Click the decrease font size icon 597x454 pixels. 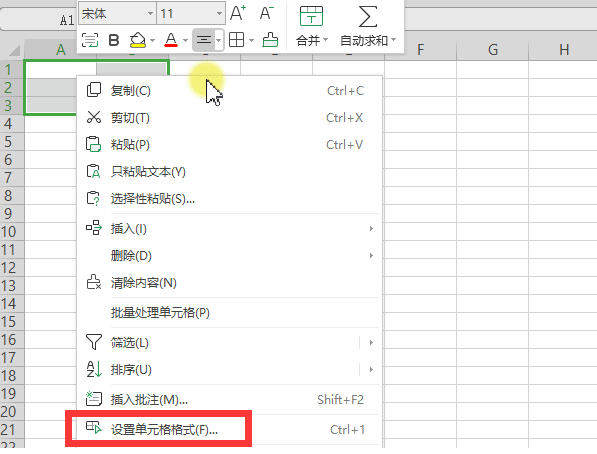click(x=267, y=13)
